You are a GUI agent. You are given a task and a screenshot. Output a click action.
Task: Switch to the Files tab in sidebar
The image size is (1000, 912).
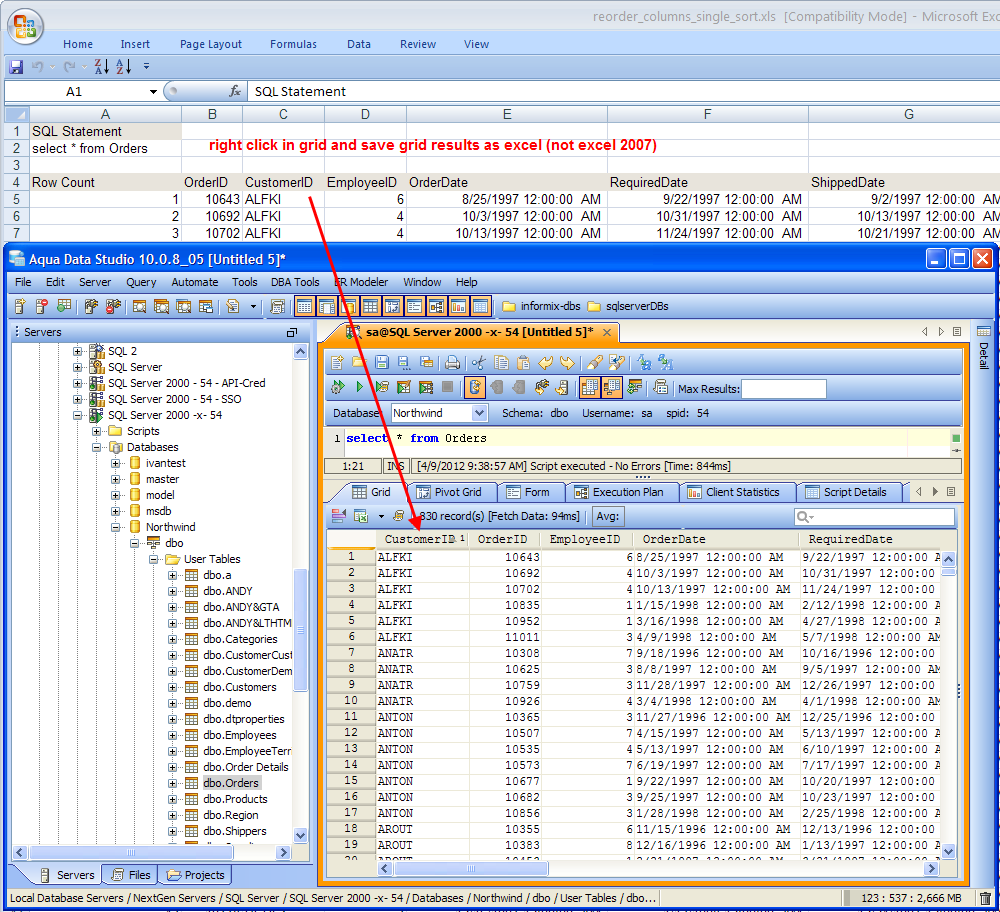click(131, 875)
